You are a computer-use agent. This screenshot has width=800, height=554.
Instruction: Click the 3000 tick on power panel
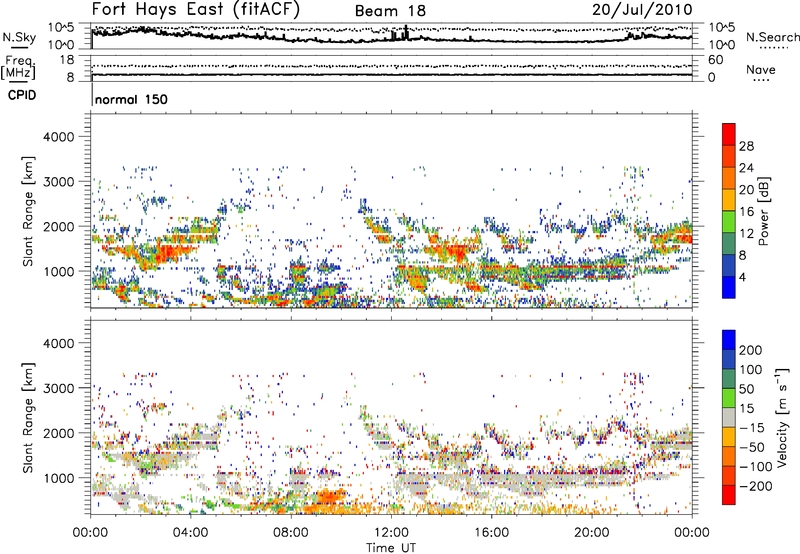(58, 182)
